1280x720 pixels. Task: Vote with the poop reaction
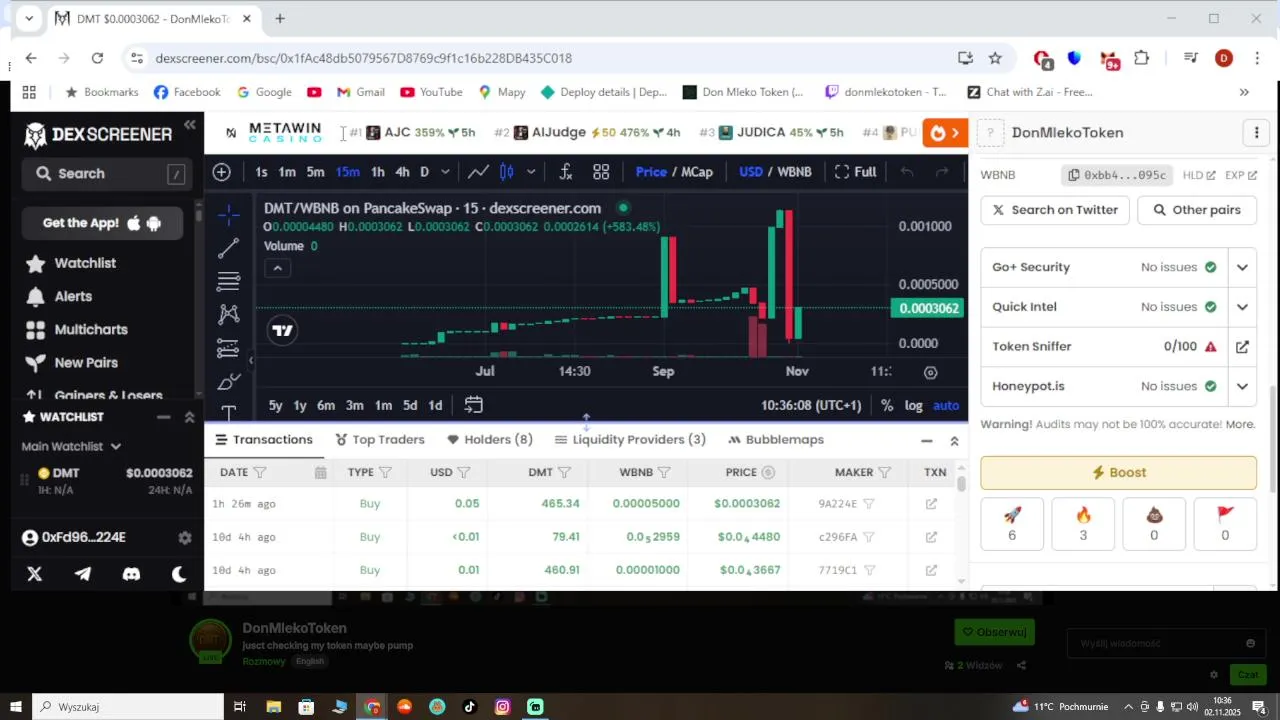tap(1154, 524)
